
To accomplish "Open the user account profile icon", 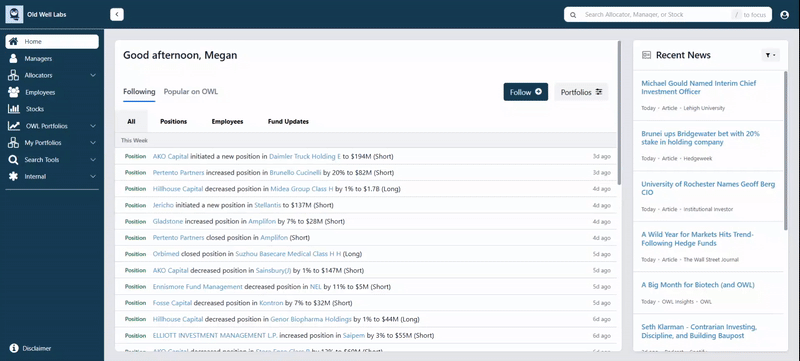I will [x=785, y=15].
